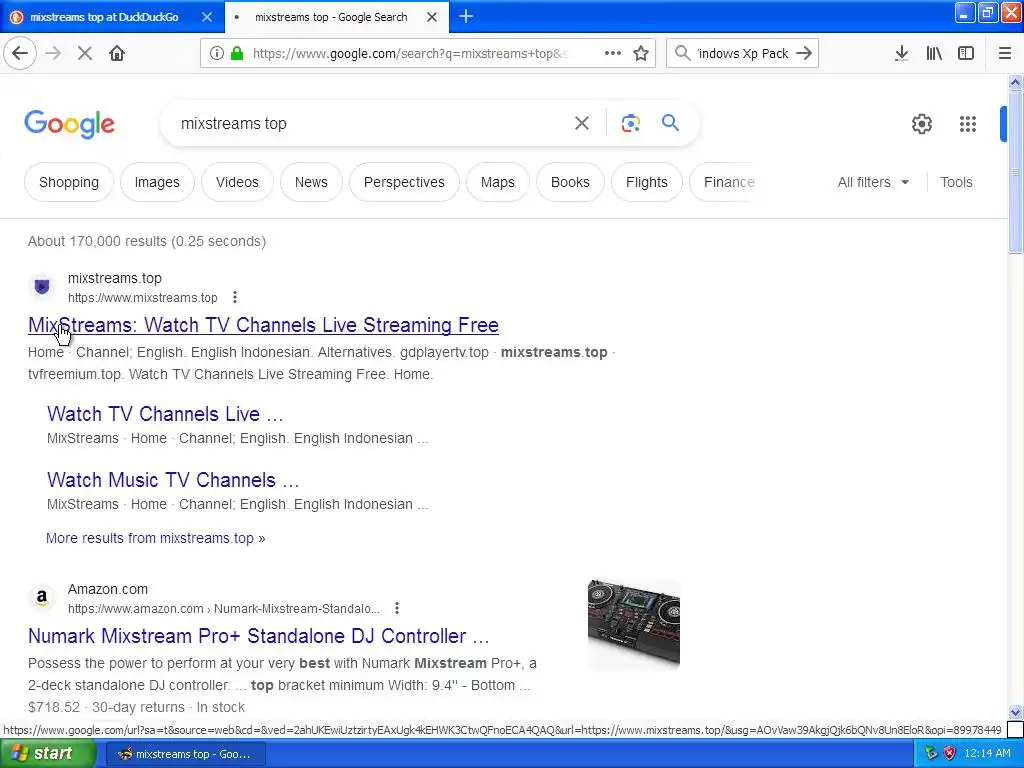Switch to Images results
The width and height of the screenshot is (1024, 768).
(157, 182)
